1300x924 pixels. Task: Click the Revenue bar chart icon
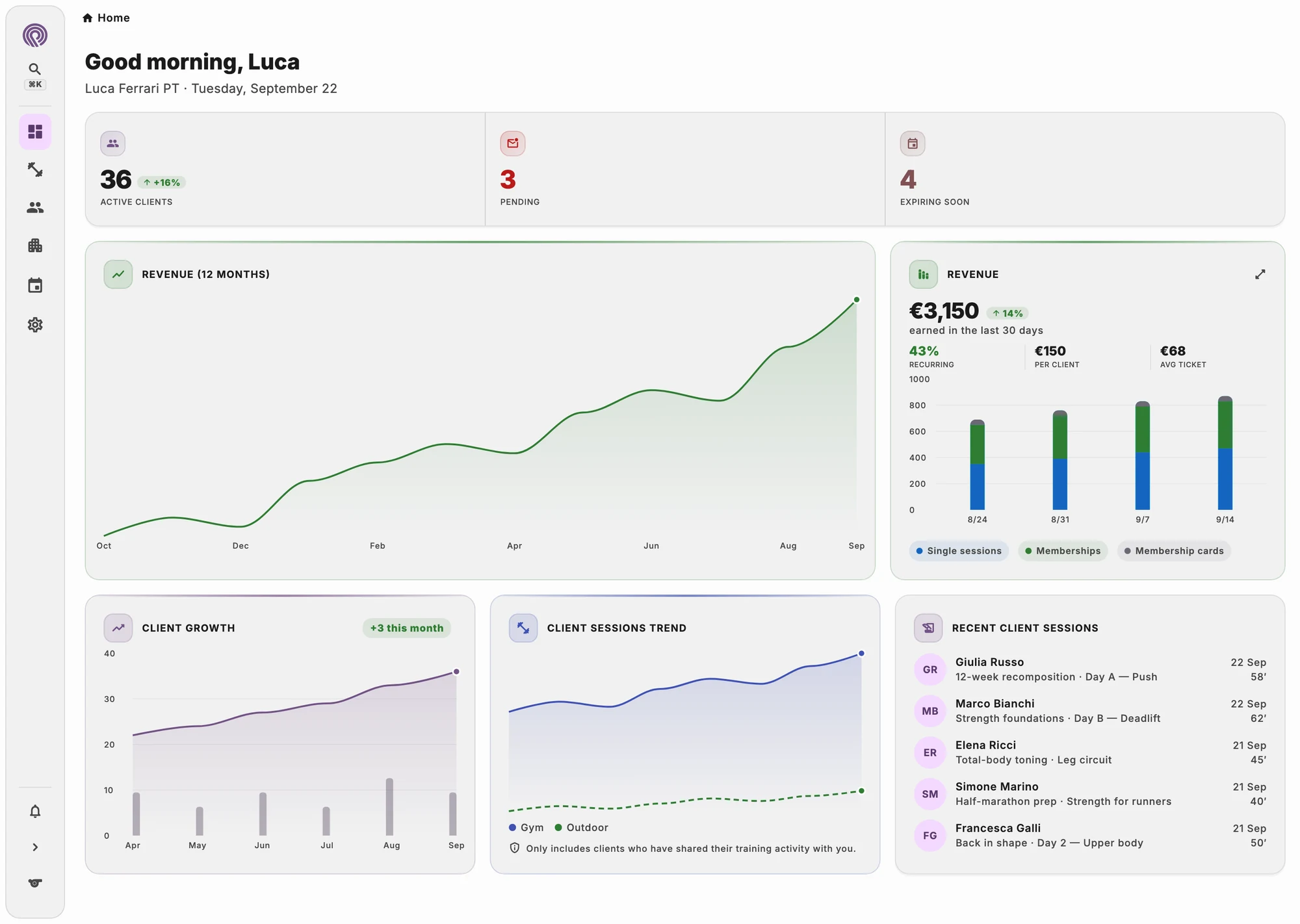(x=923, y=274)
